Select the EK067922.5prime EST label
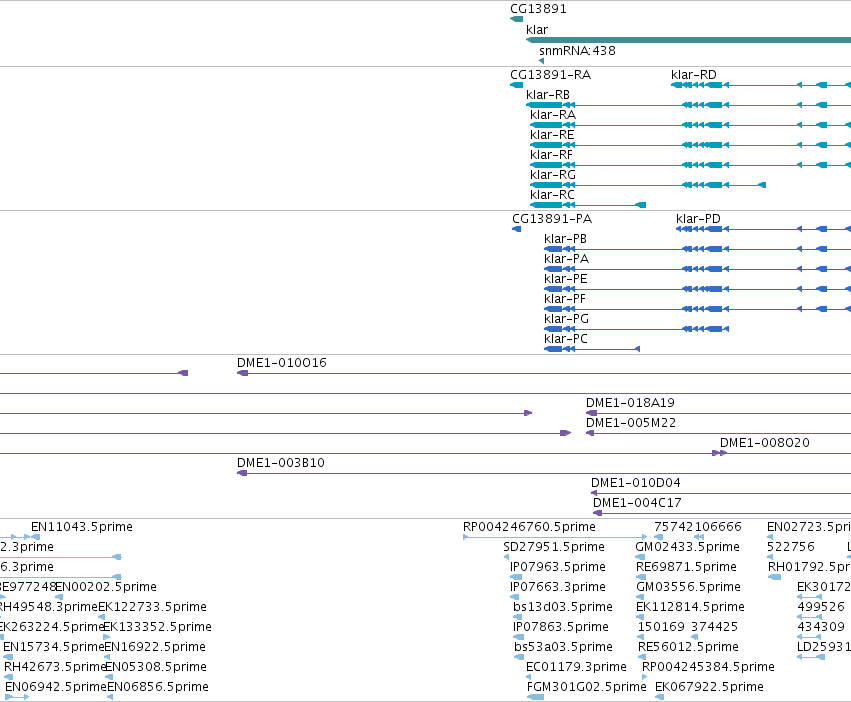851x702 pixels. point(709,688)
